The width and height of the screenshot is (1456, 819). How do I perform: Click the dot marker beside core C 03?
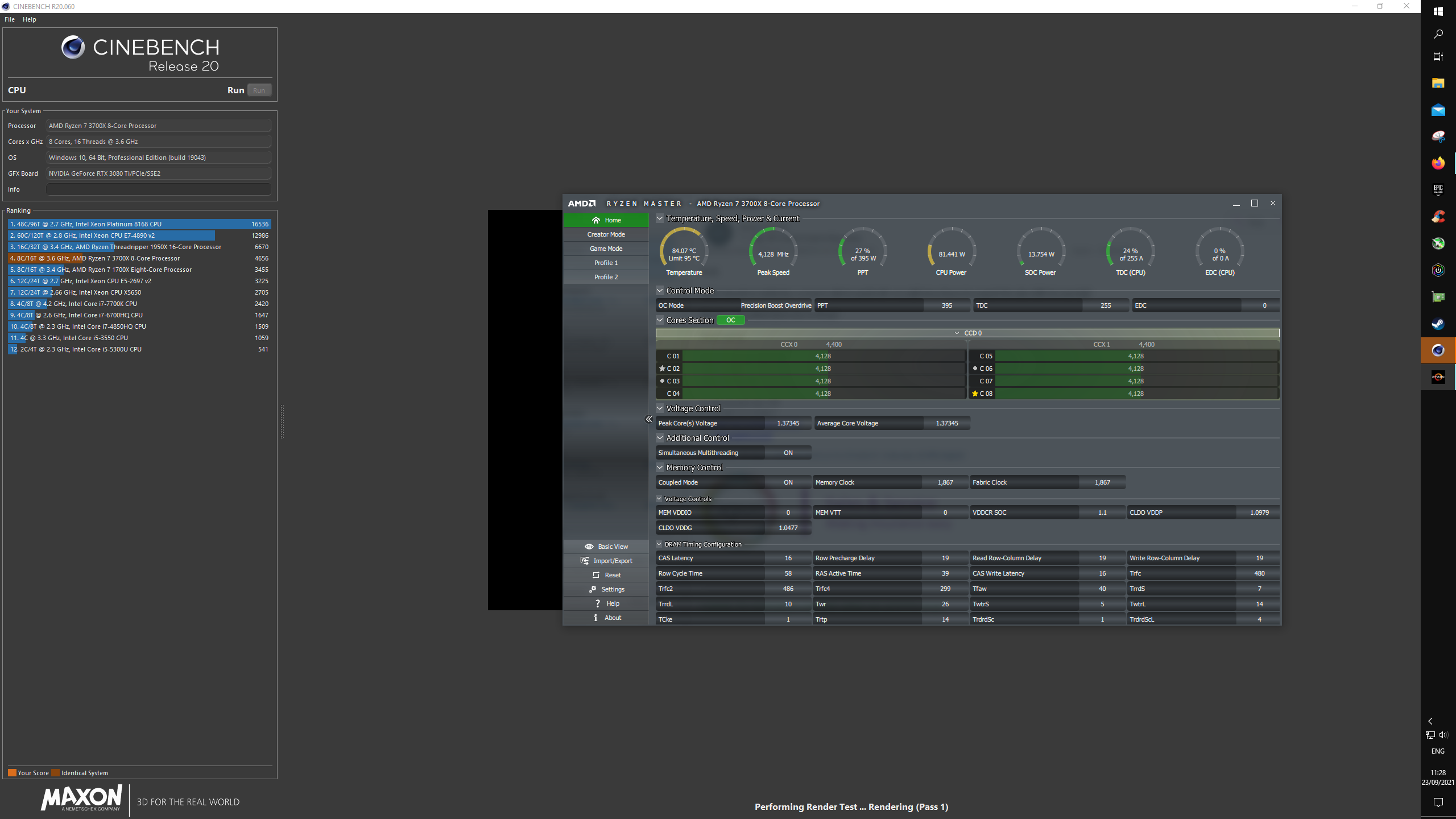(x=662, y=381)
